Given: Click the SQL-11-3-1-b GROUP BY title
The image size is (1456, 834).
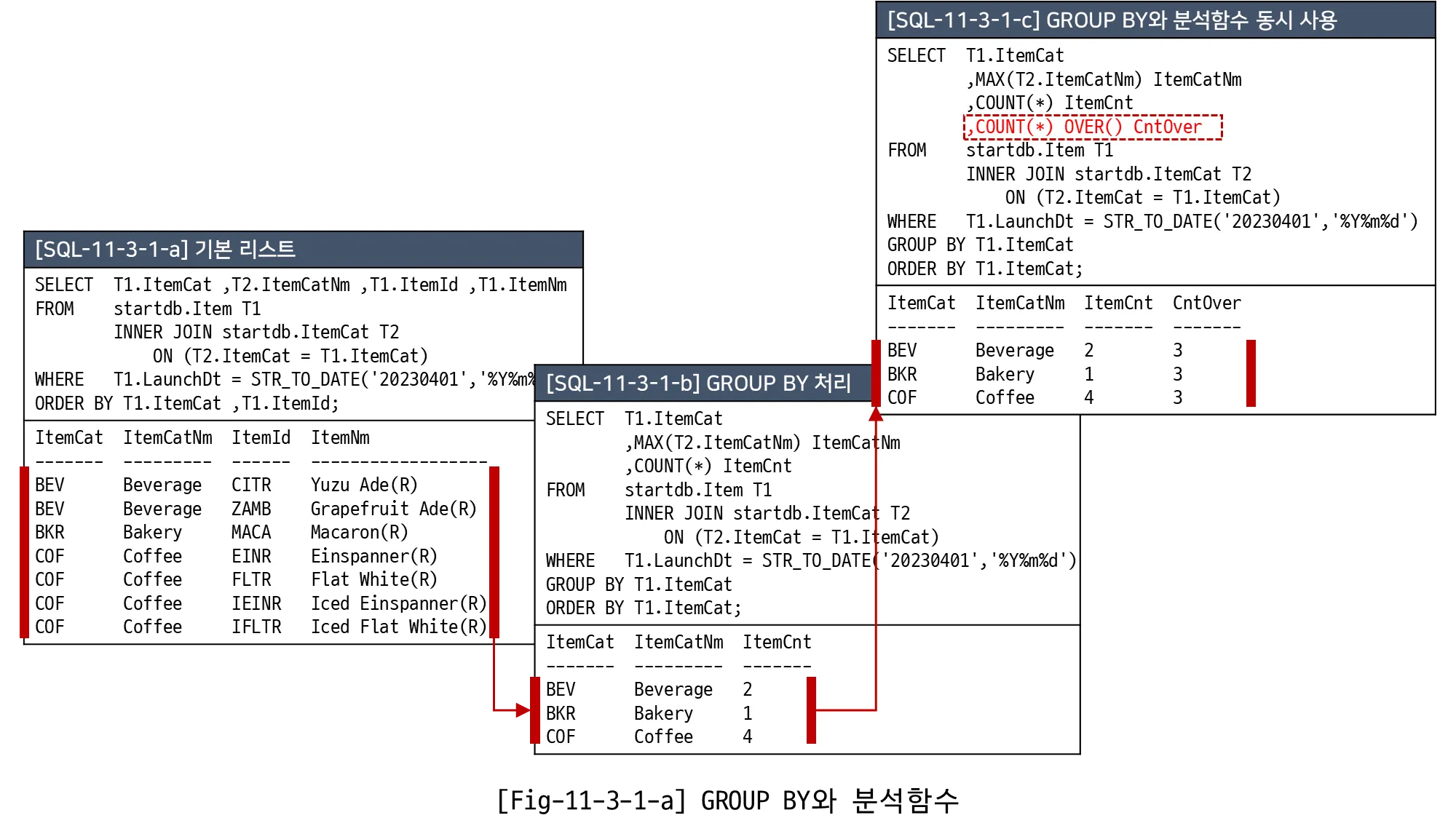Looking at the screenshot, I should [x=697, y=384].
